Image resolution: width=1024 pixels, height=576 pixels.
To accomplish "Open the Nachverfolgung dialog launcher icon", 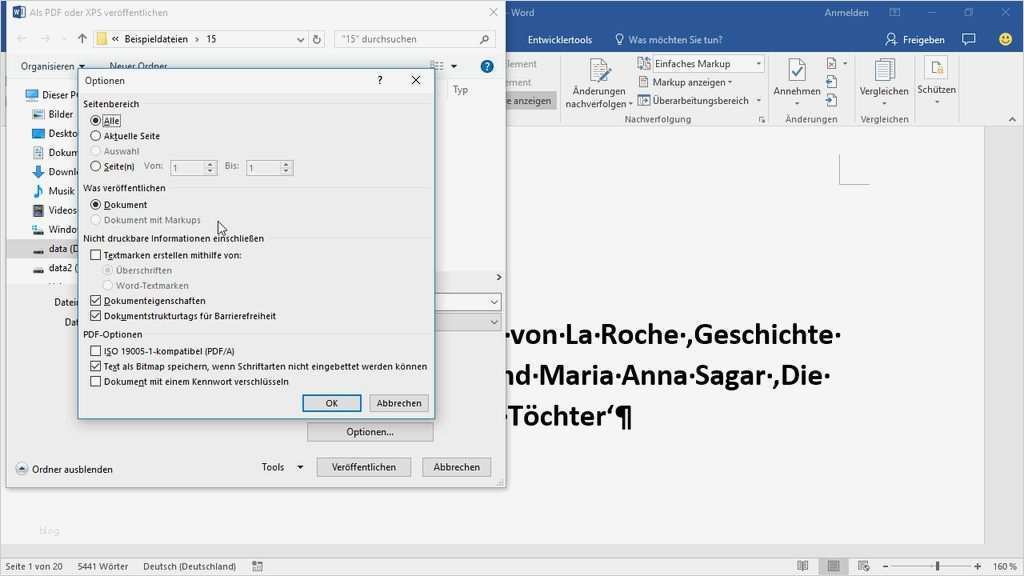I will 761,120.
